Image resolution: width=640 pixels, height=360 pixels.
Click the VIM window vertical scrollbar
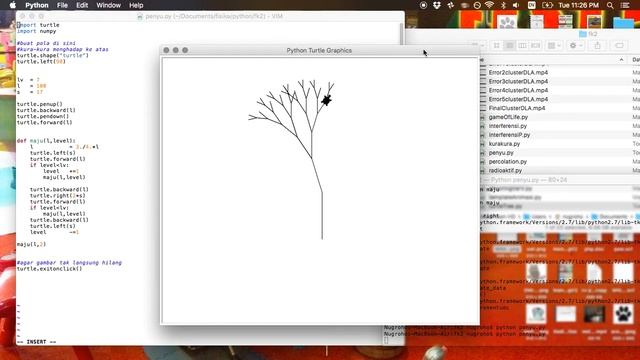(x=402, y=33)
